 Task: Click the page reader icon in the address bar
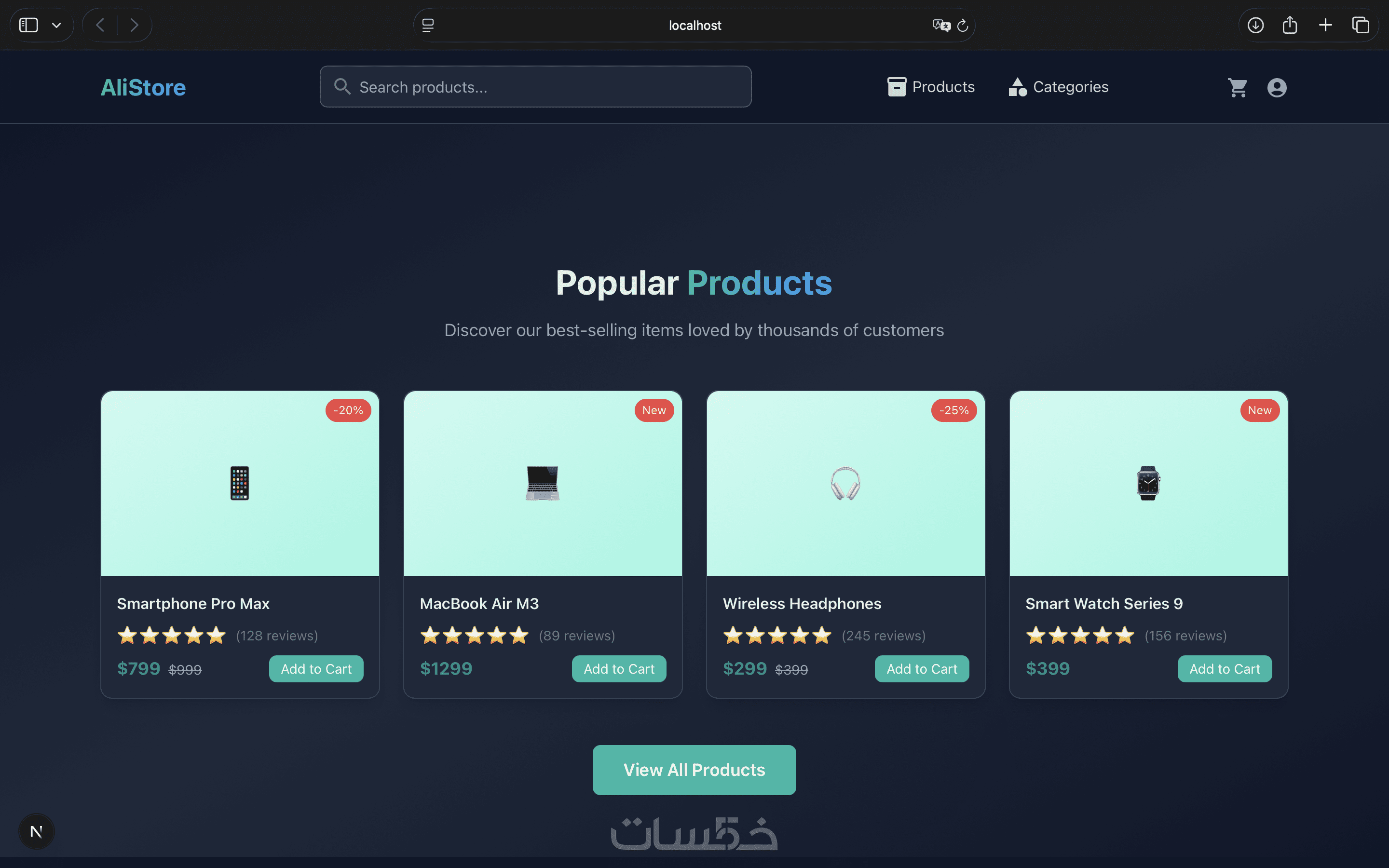[428, 25]
